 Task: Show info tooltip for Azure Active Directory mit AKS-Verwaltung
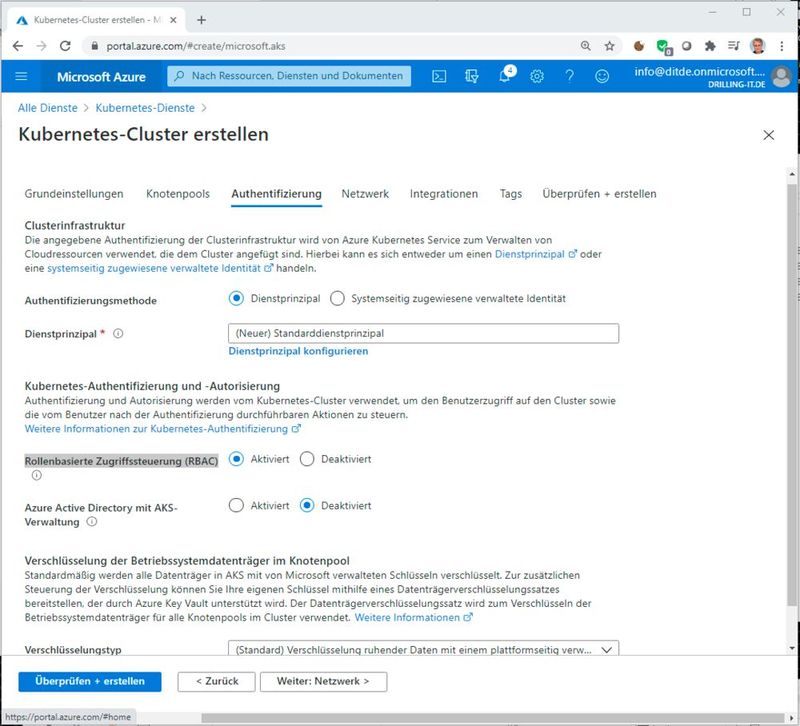92,522
